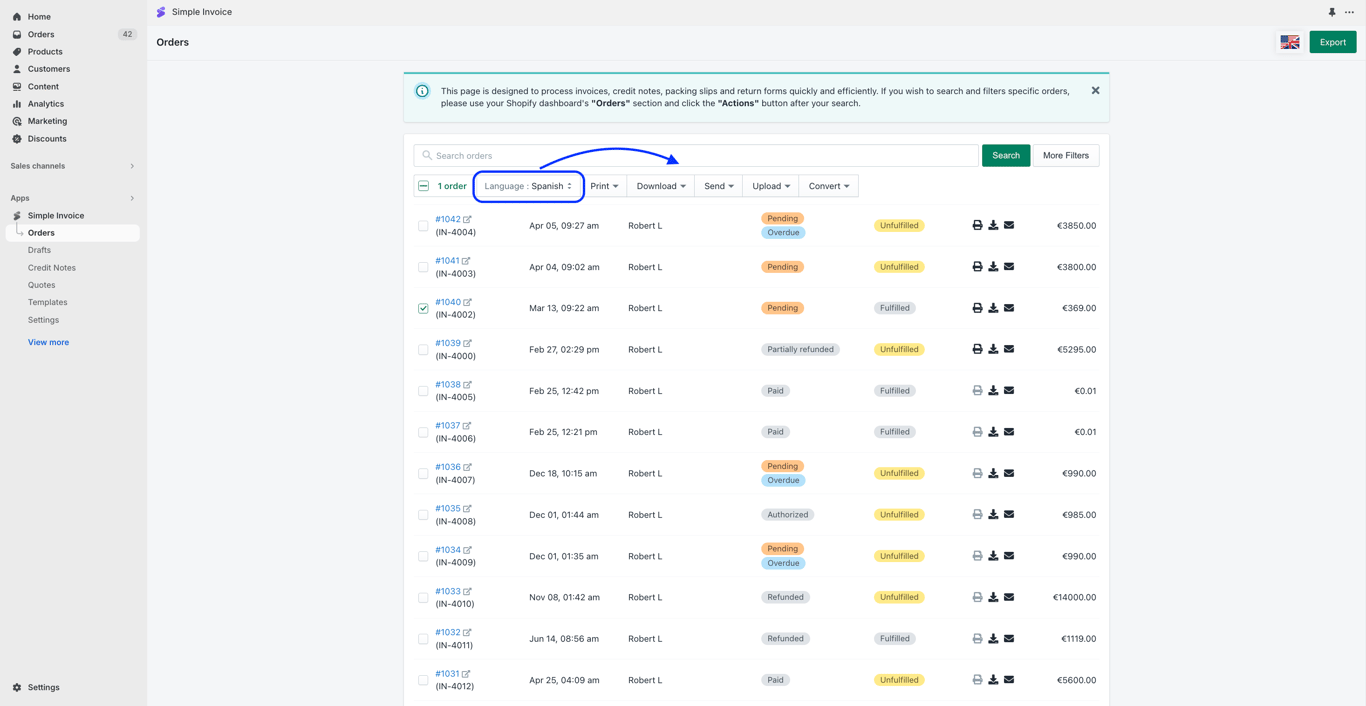Screen dimensions: 1366x706
Task: Open Credit Notes in the sidebar
Action: click(x=52, y=267)
